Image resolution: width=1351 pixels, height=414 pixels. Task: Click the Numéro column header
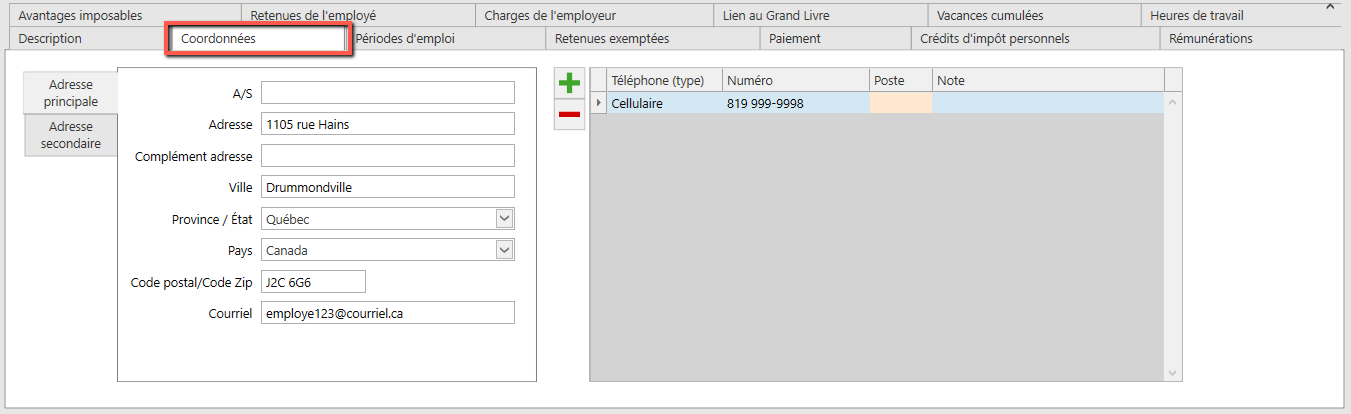[x=796, y=80]
